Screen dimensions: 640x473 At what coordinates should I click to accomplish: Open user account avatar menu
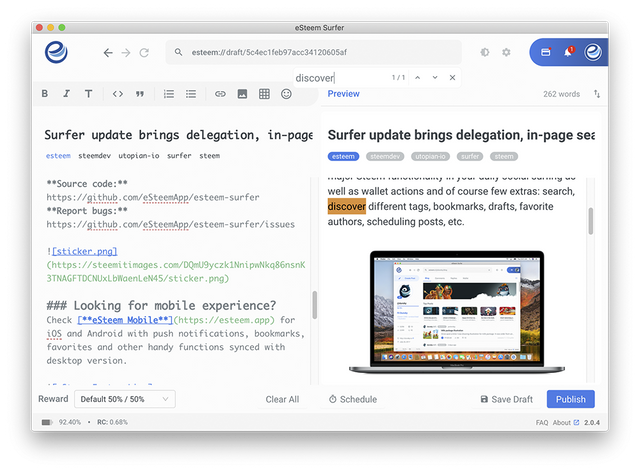[593, 52]
